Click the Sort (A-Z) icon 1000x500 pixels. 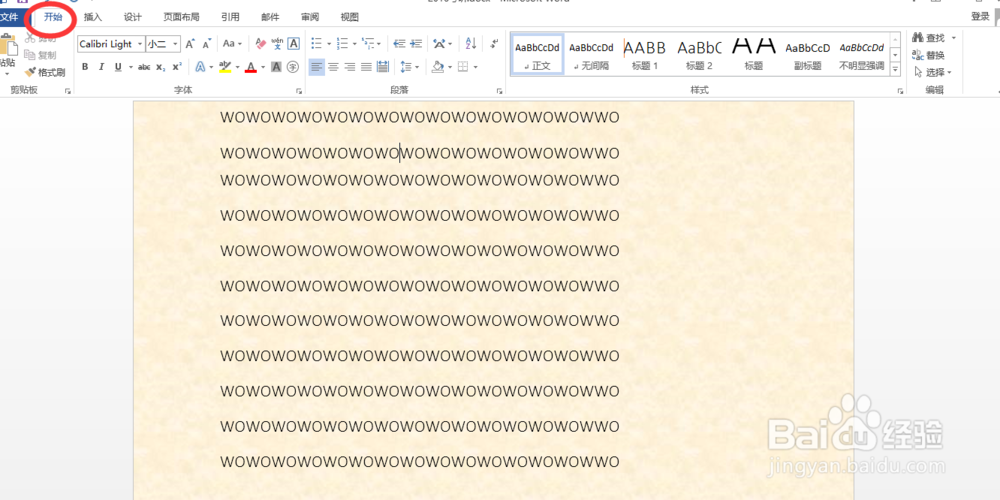(x=471, y=43)
